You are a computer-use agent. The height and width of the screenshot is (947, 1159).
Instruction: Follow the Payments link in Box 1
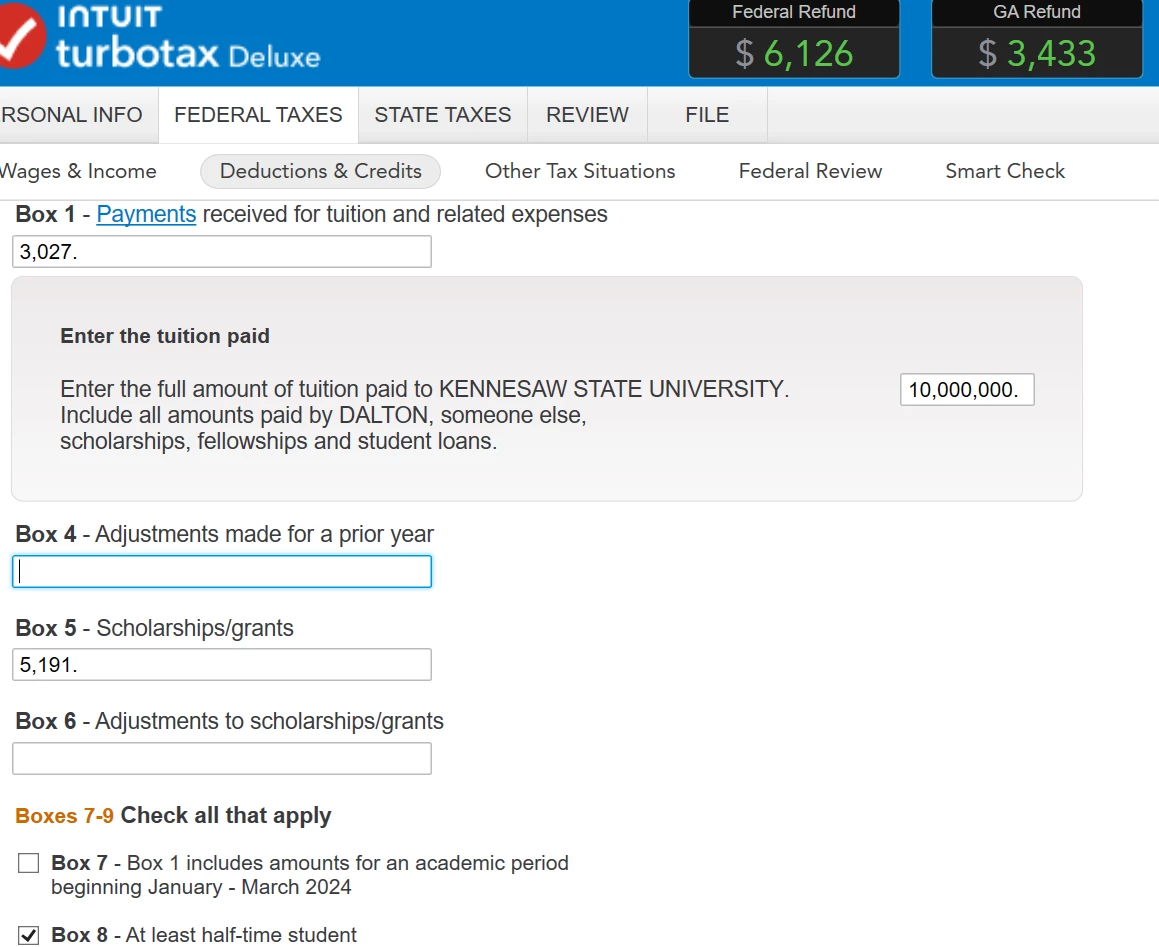(146, 214)
